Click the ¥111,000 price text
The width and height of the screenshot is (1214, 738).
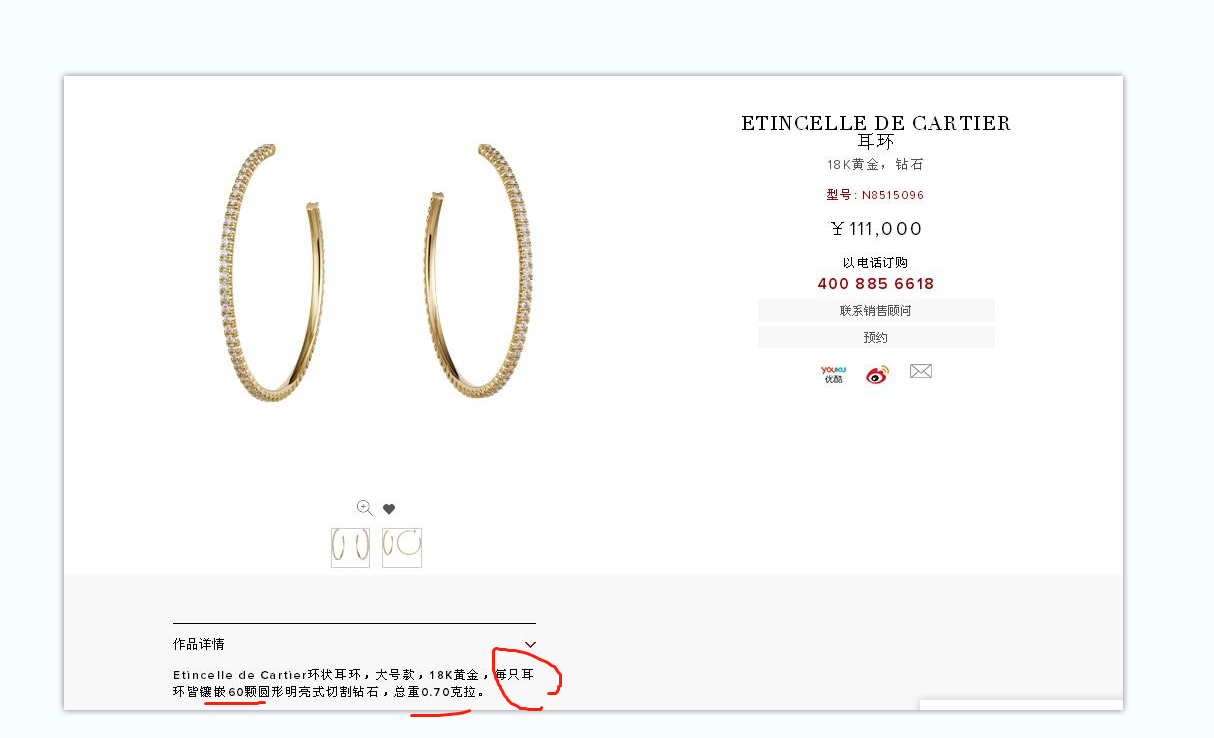coord(876,229)
